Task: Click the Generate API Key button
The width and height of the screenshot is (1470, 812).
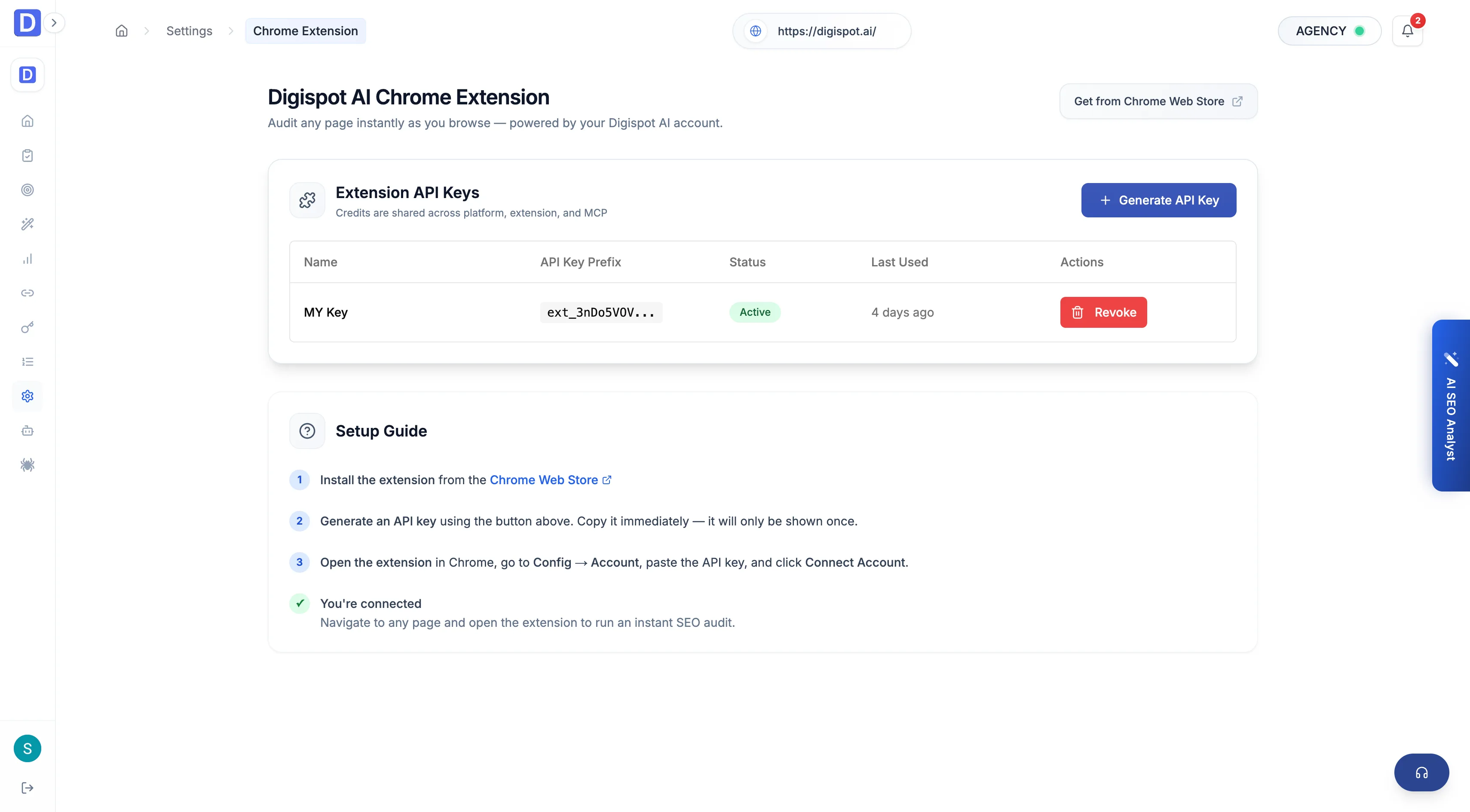Action: tap(1159, 200)
